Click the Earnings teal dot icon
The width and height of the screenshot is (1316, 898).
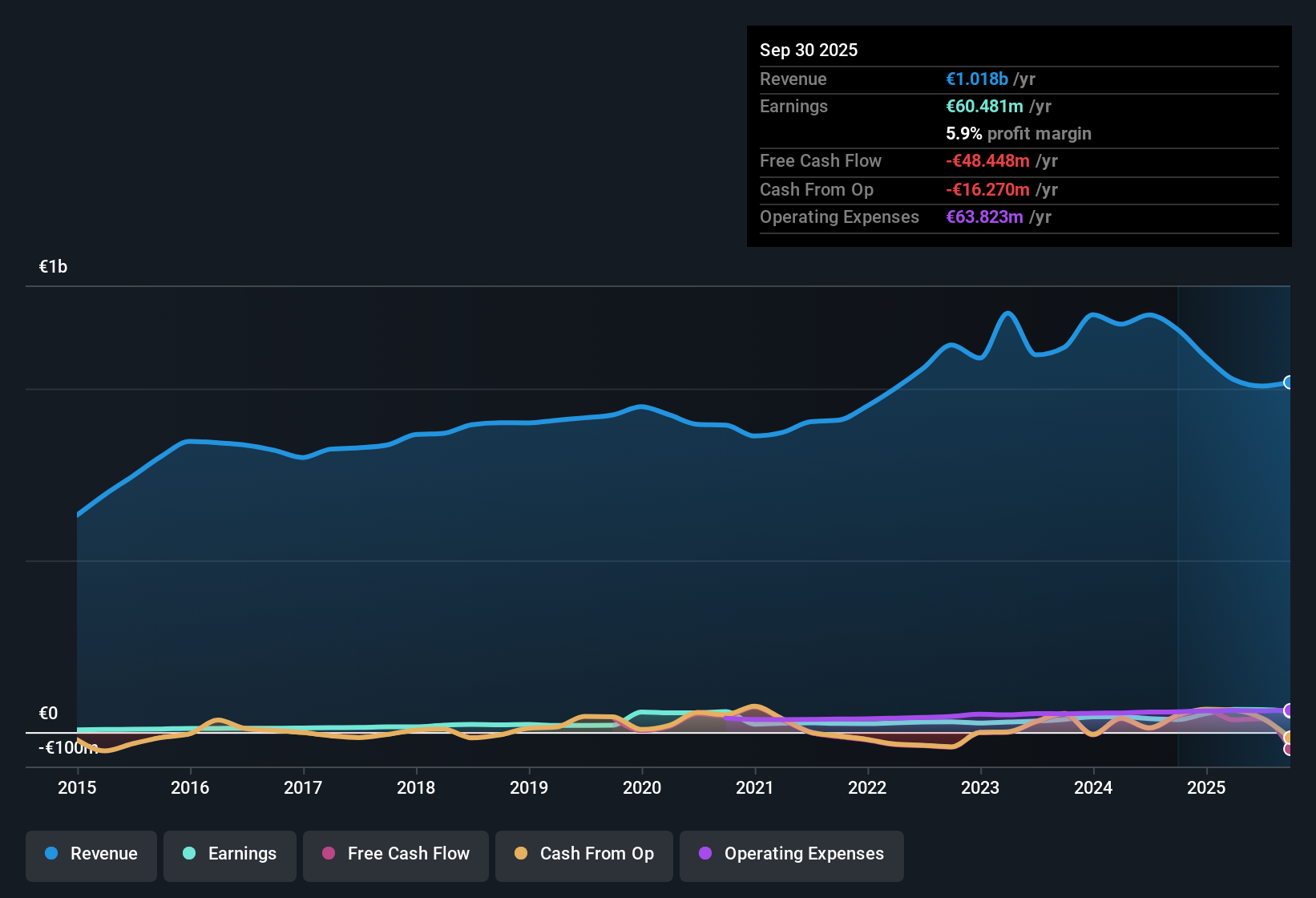click(x=189, y=854)
